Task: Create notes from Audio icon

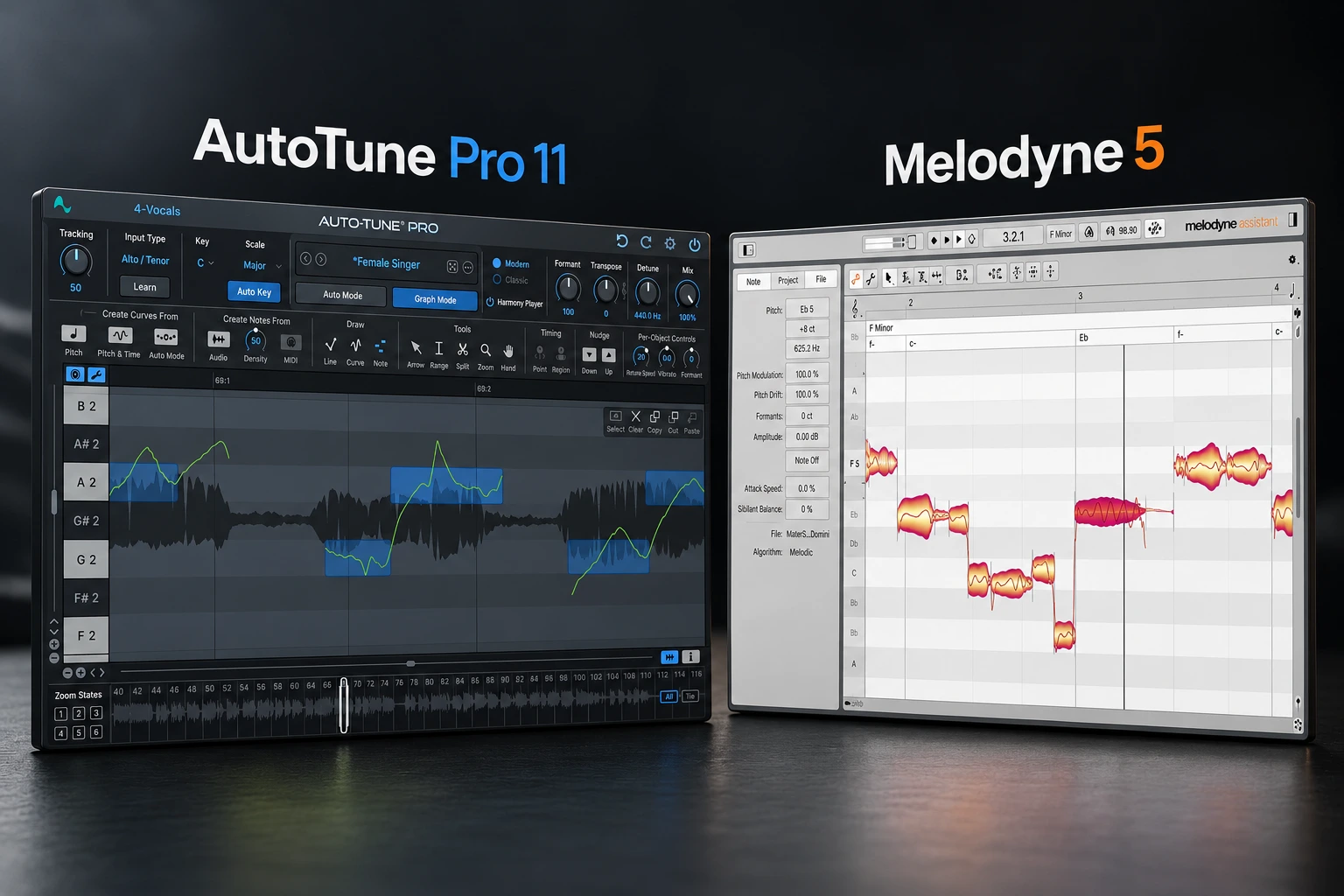Action: click(x=218, y=339)
